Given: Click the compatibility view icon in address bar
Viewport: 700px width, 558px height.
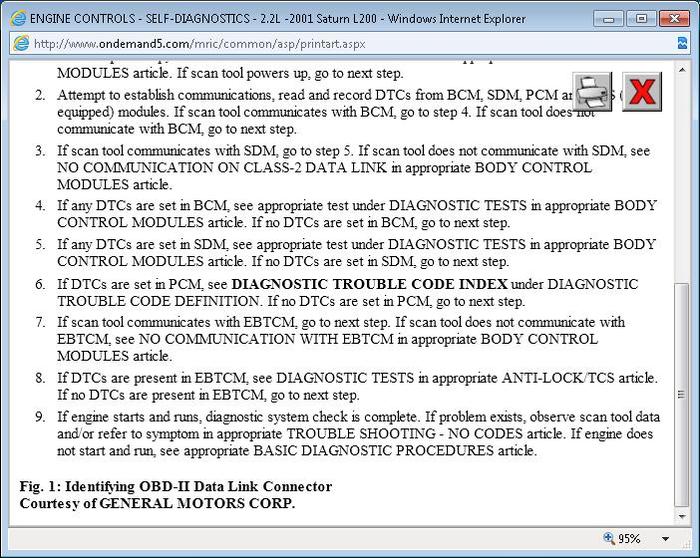Looking at the screenshot, I should (682, 43).
